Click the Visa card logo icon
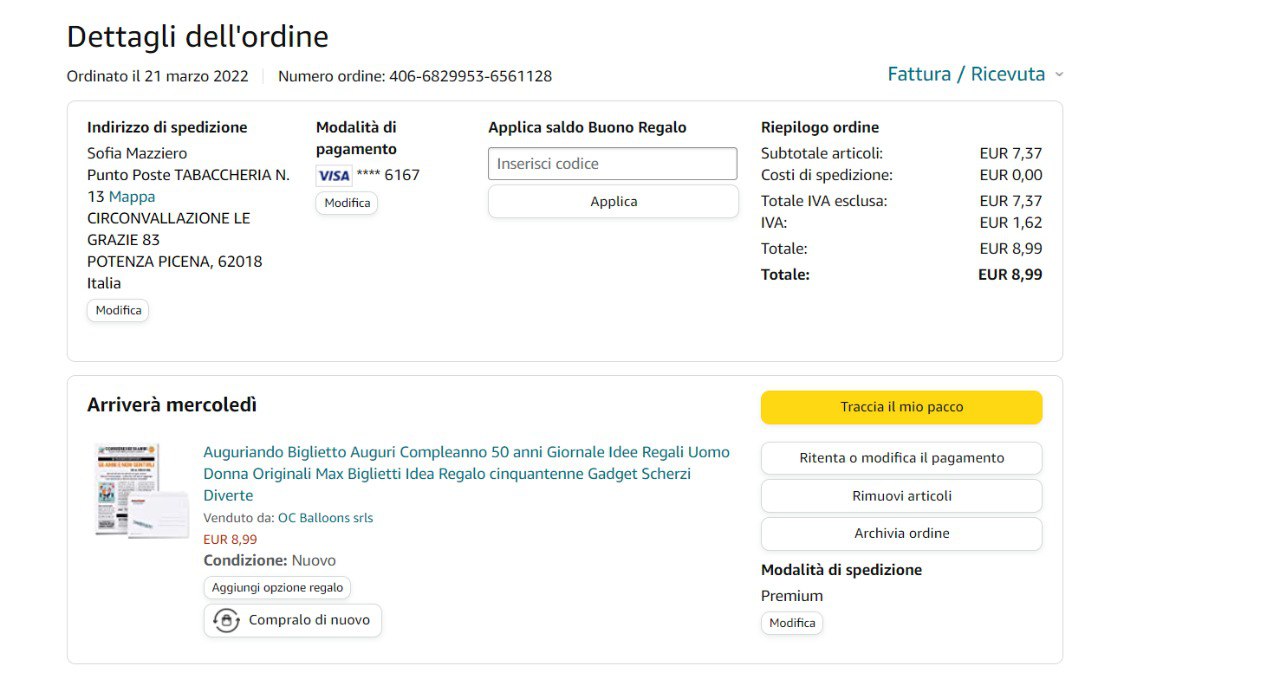 (334, 176)
